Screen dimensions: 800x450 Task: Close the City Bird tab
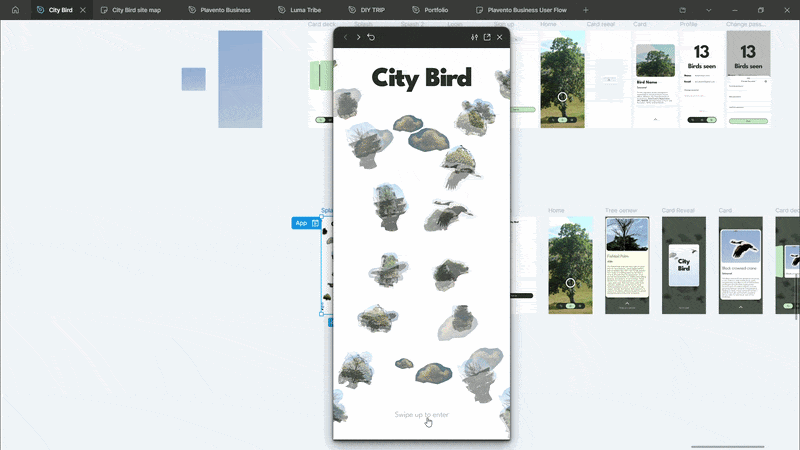[x=83, y=10]
